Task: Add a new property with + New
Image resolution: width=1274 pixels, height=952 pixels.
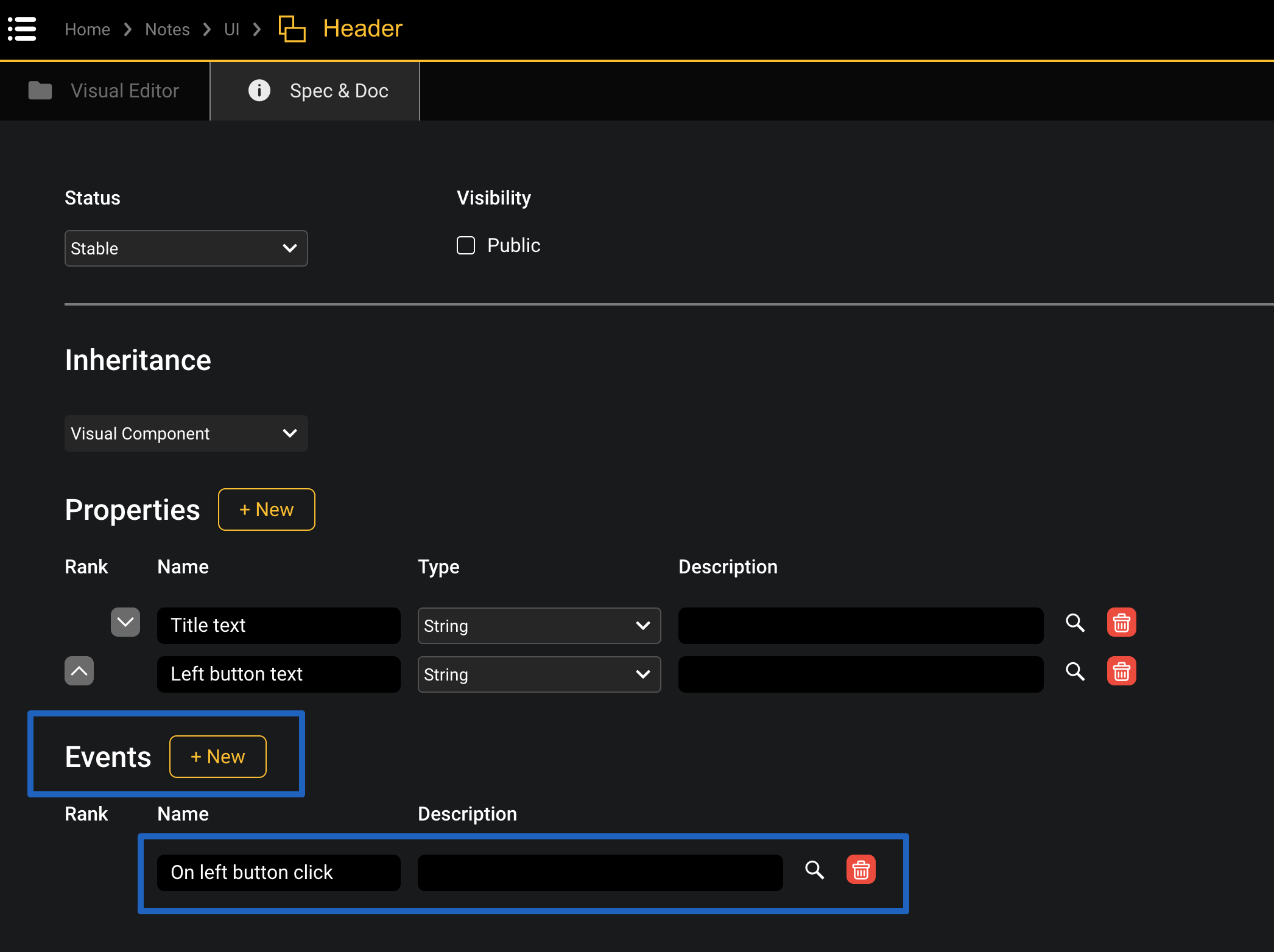Action: (x=266, y=509)
